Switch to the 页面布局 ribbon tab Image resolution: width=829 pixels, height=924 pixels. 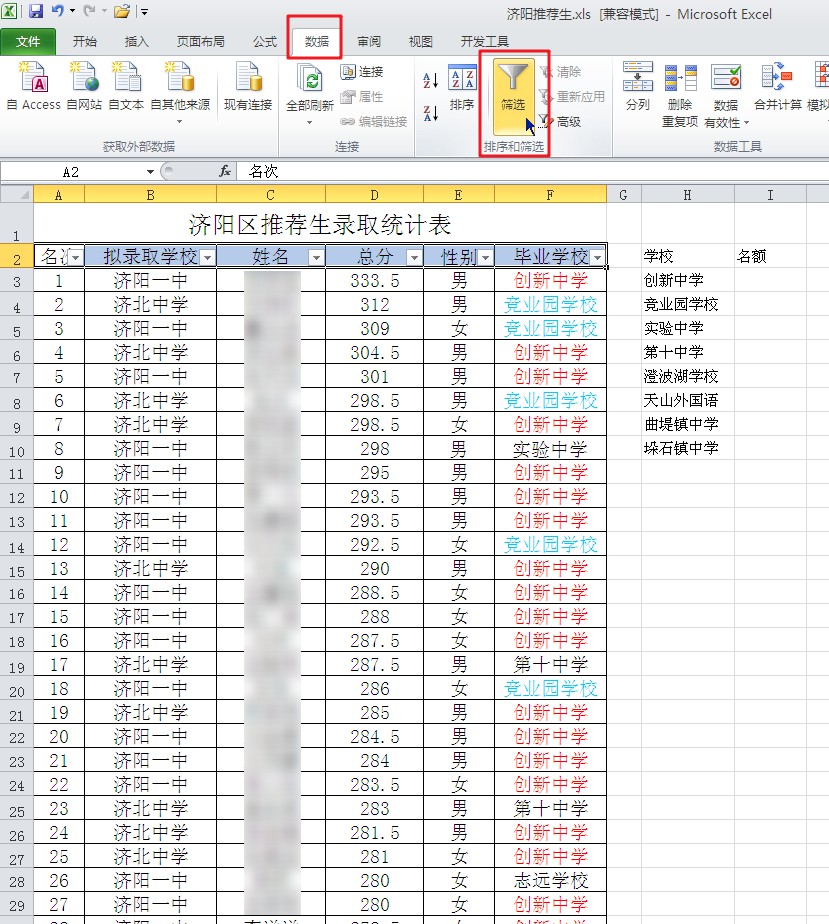(200, 41)
